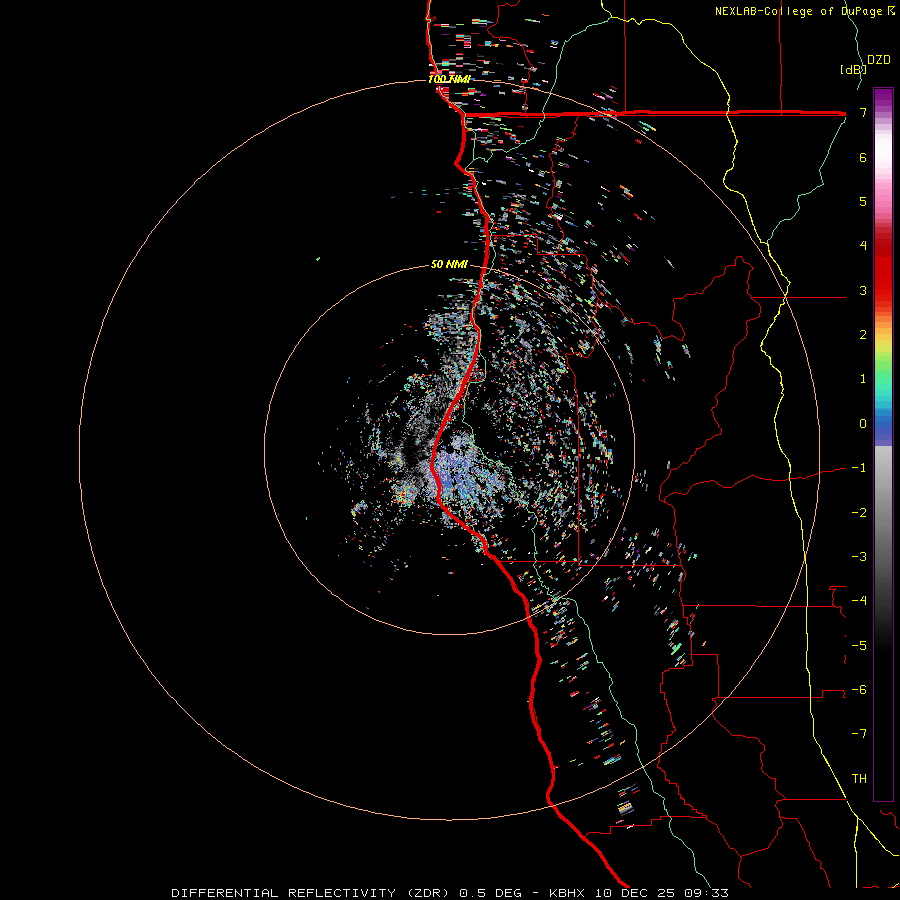Select the "3" value on the color scale
900x900 pixels.
[x=863, y=290]
